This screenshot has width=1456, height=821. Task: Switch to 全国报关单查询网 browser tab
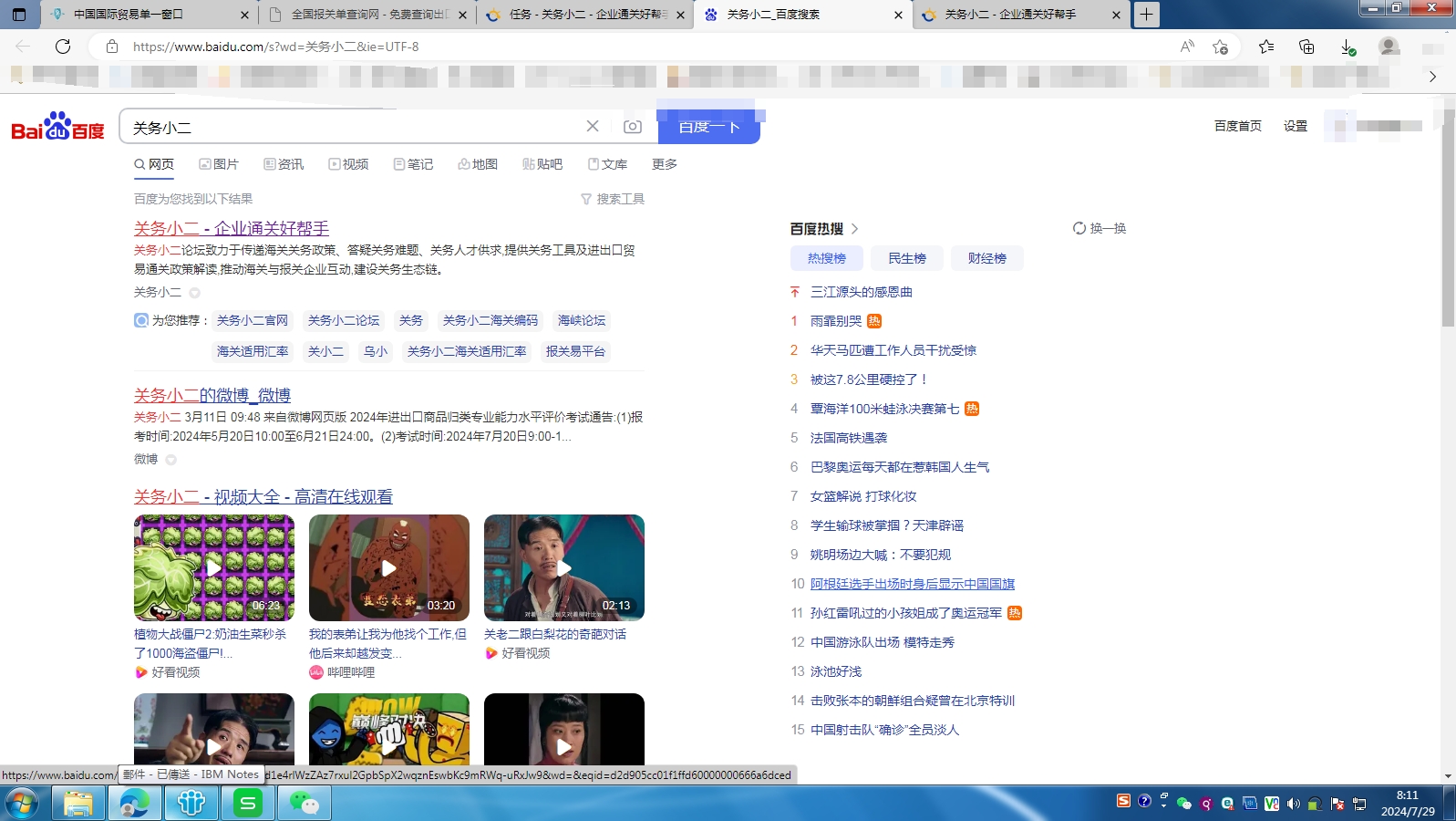point(369,15)
